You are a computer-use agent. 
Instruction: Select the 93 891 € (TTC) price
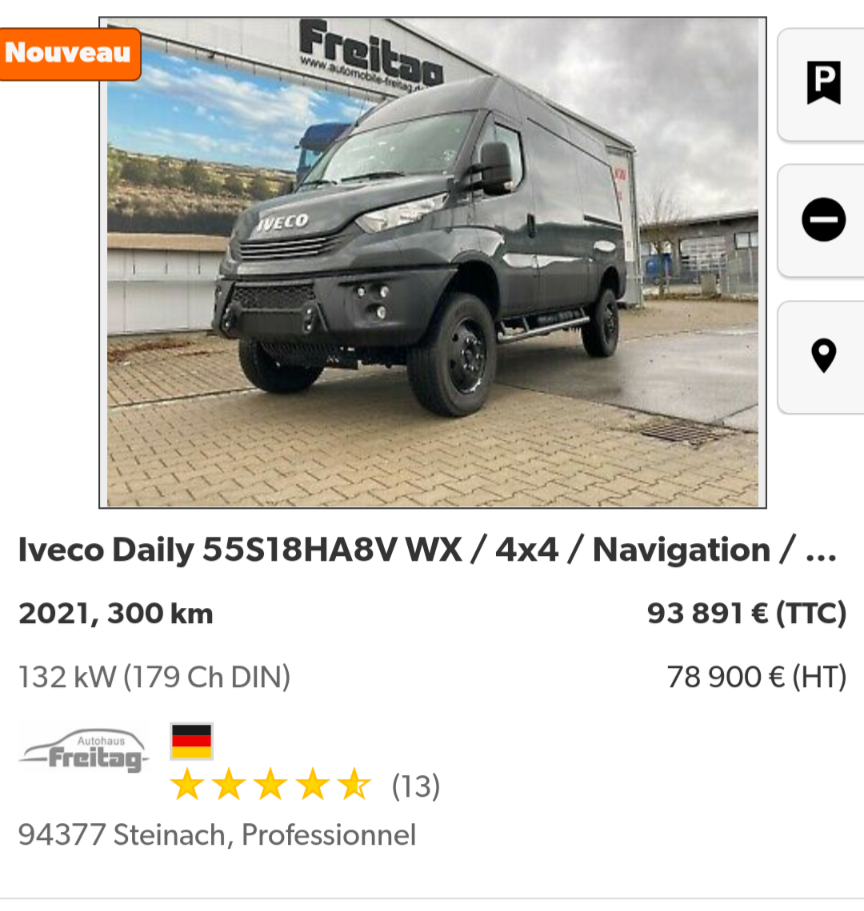[747, 613]
